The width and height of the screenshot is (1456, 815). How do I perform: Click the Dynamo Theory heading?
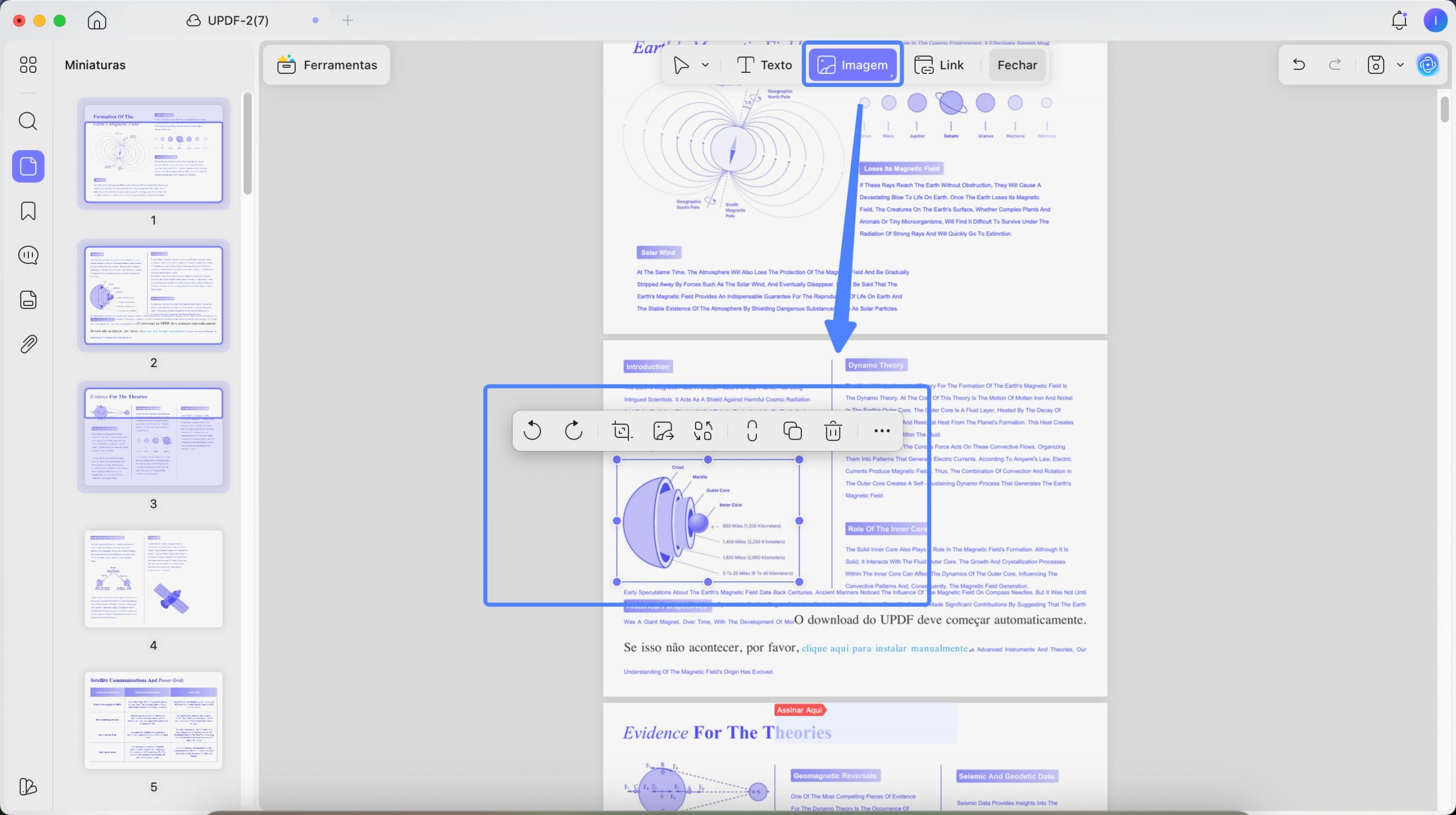pyautogui.click(x=875, y=365)
